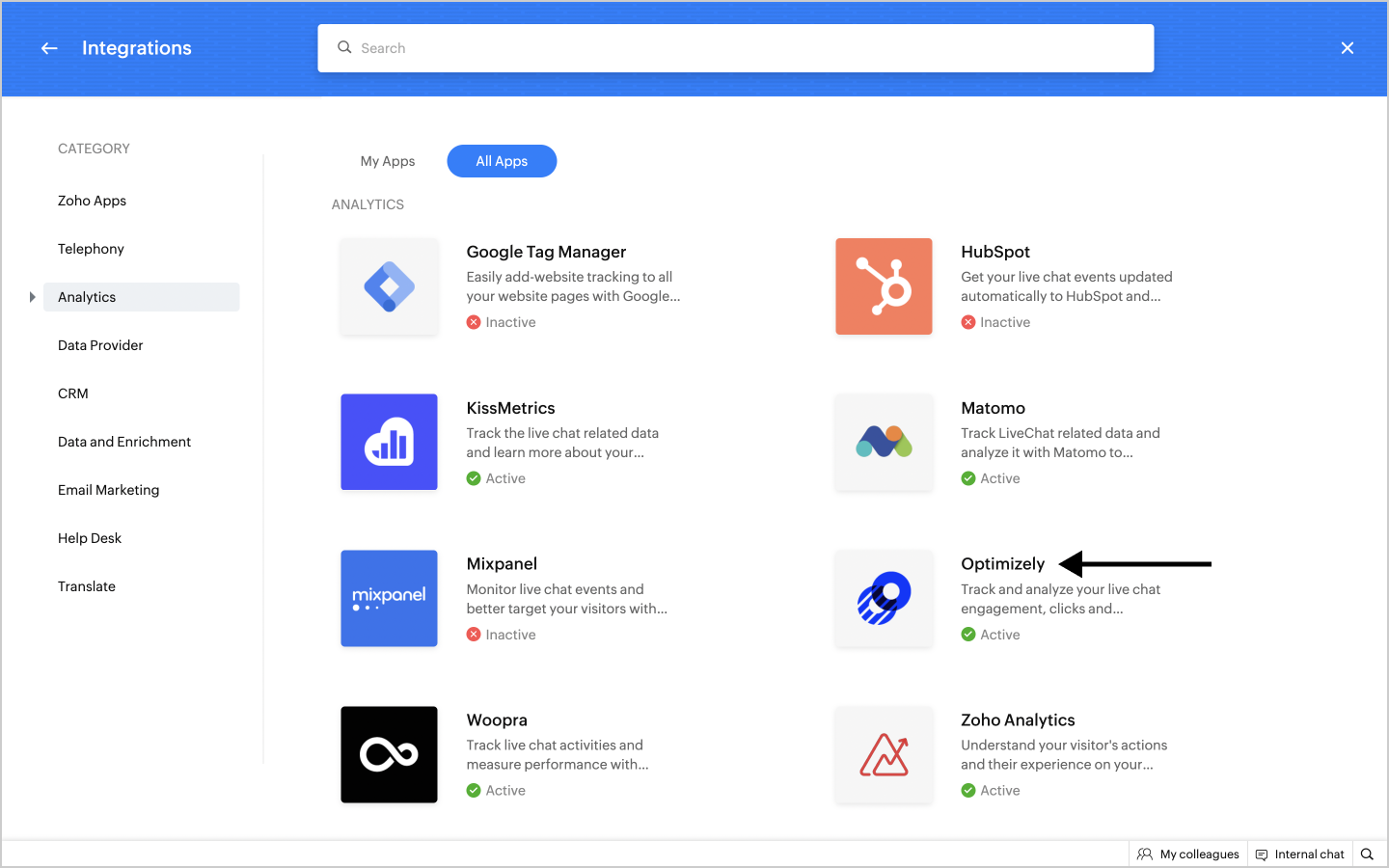Select the Data and Enrichment category
This screenshot has width=1389, height=868.
[x=124, y=442]
